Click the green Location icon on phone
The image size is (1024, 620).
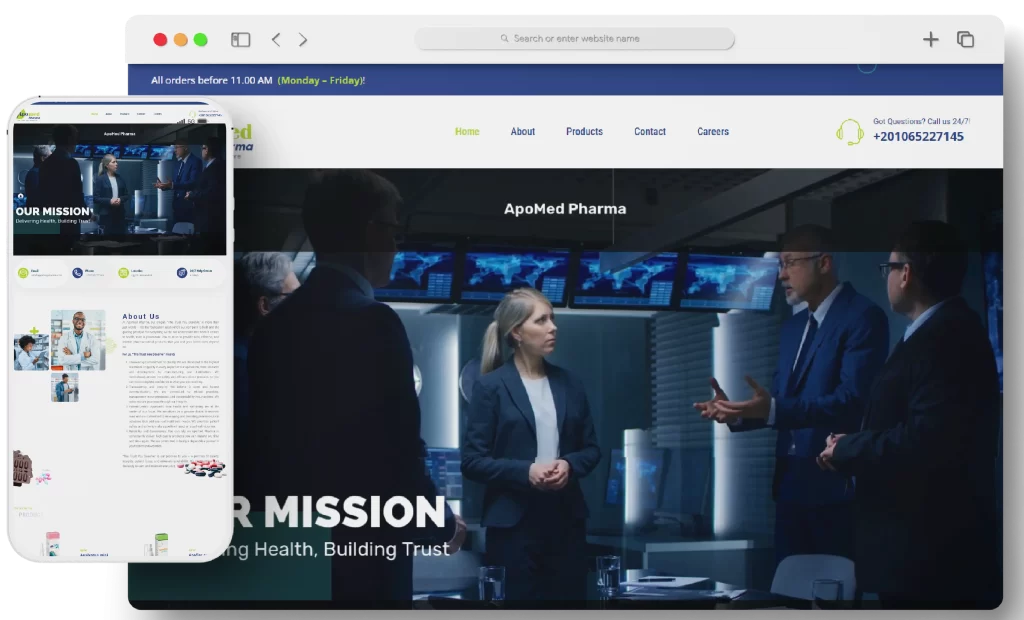(124, 272)
